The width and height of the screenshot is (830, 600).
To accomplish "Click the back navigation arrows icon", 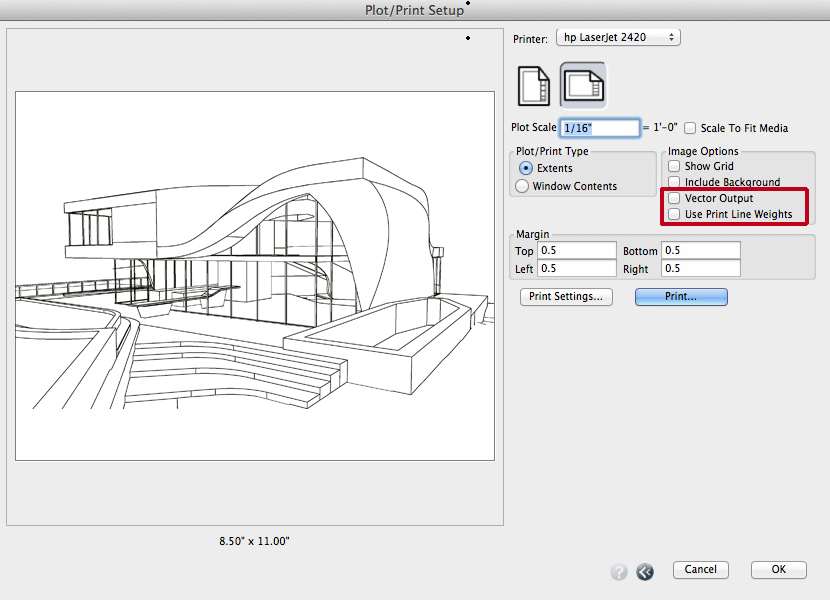I will [x=645, y=571].
